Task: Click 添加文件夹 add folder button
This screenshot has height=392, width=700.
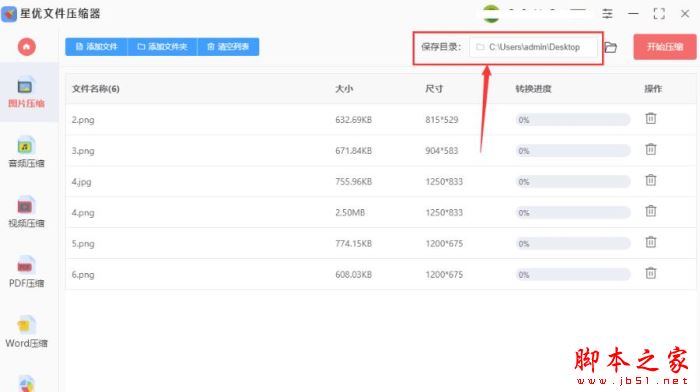Action: 162,46
